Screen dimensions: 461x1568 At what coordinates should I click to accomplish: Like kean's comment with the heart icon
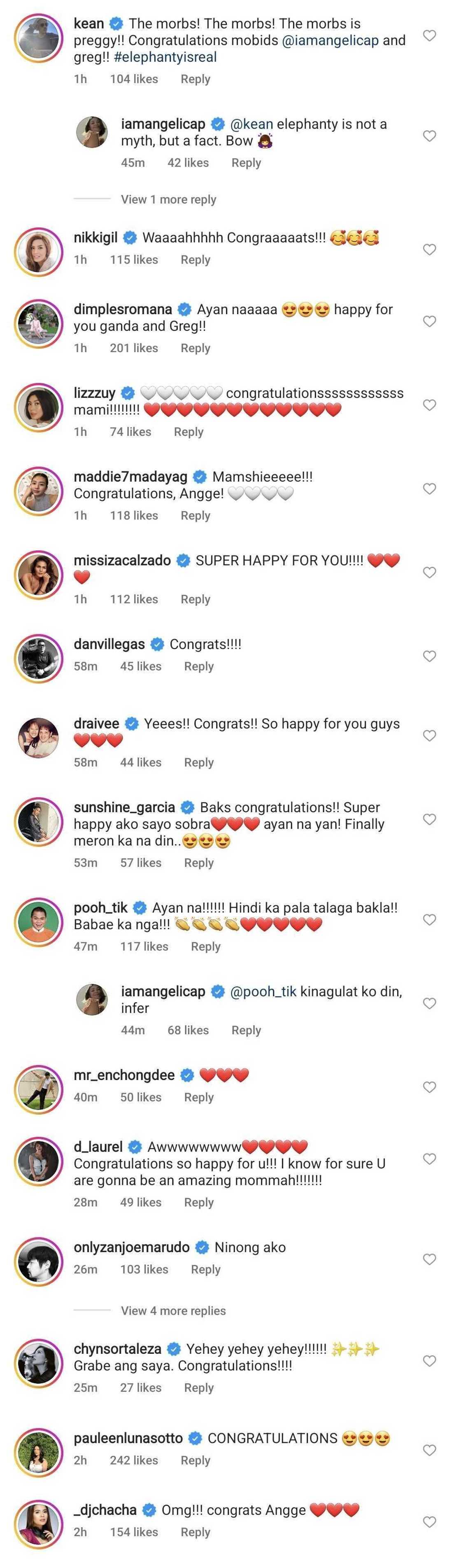[x=429, y=35]
